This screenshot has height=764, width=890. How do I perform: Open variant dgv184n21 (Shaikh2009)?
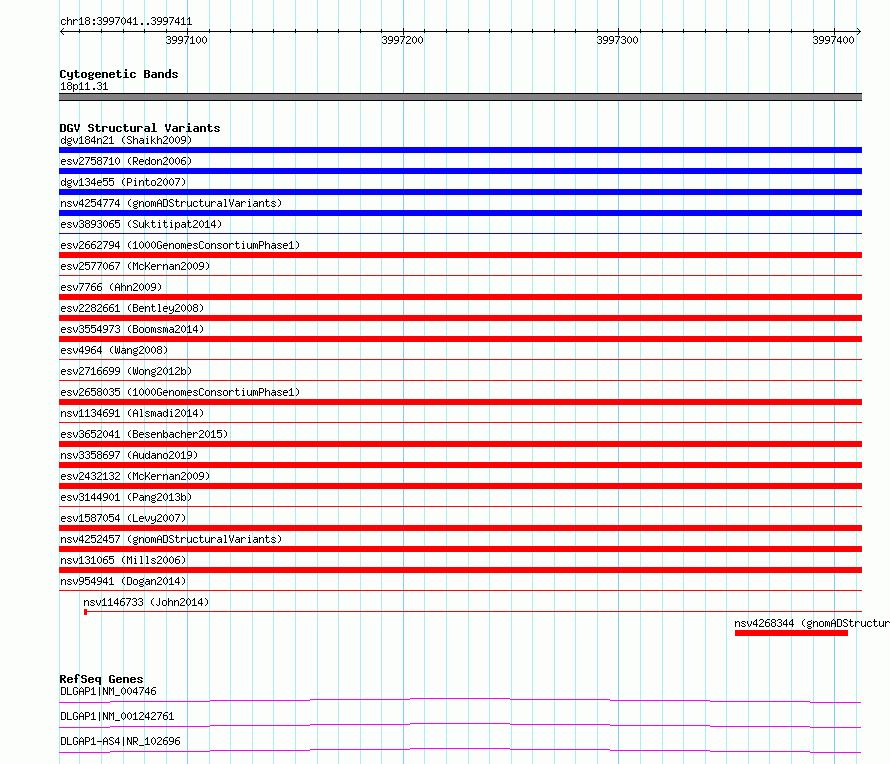(x=126, y=140)
